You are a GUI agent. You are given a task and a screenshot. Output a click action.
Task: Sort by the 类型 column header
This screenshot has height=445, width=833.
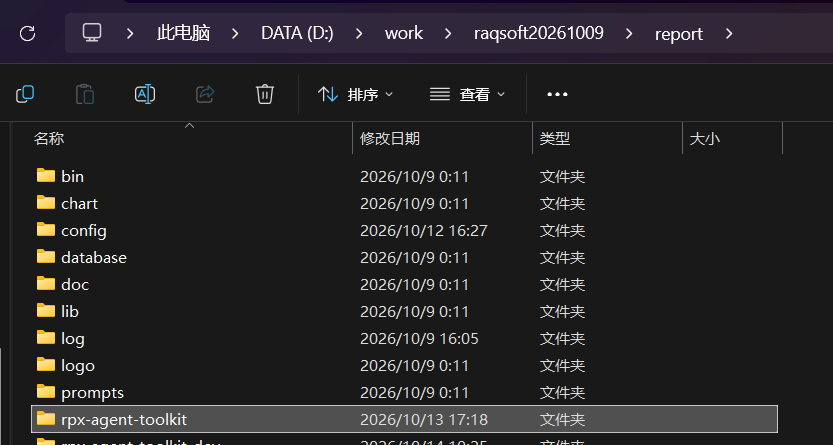click(555, 139)
